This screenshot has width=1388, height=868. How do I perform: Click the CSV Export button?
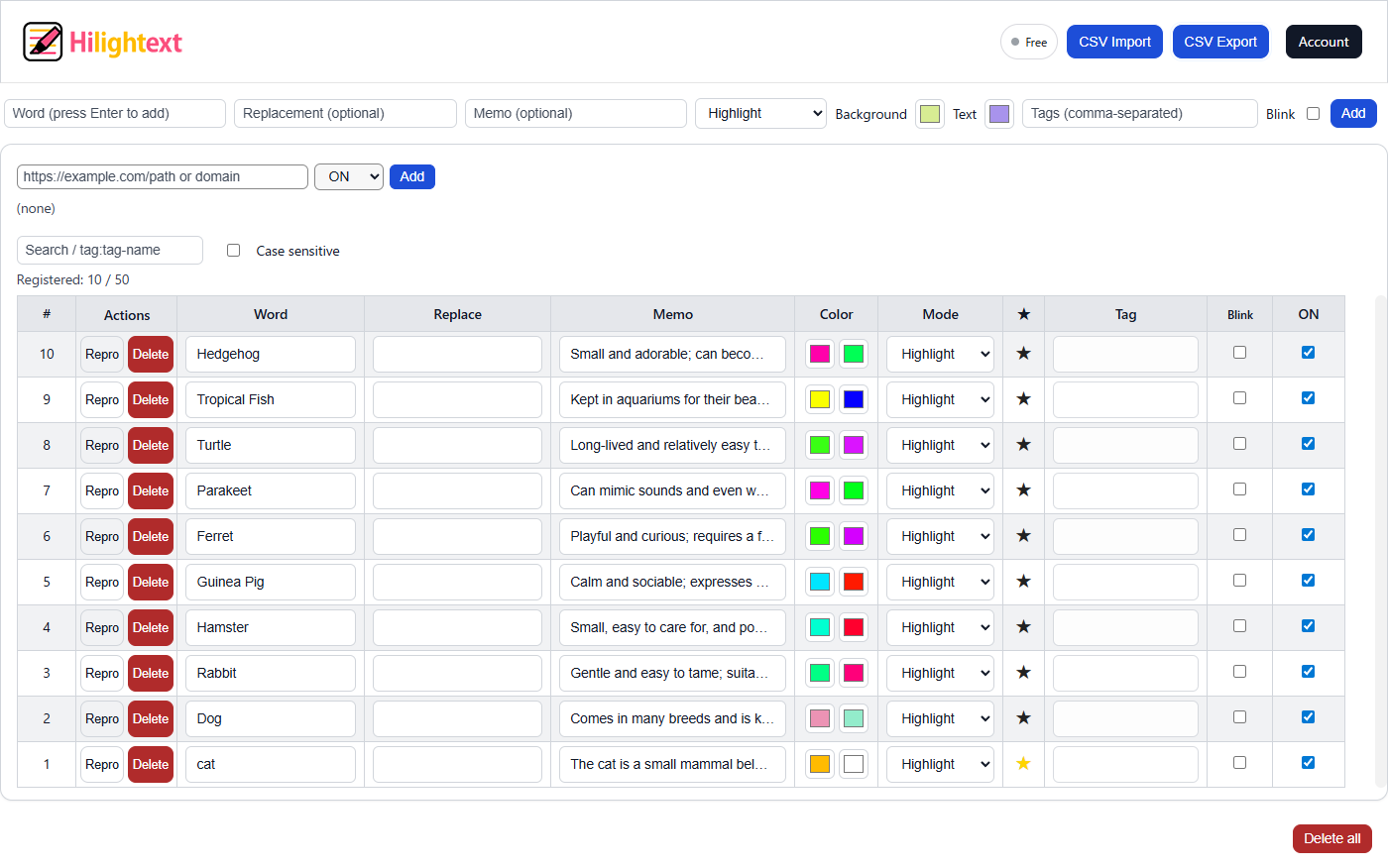[x=1219, y=42]
